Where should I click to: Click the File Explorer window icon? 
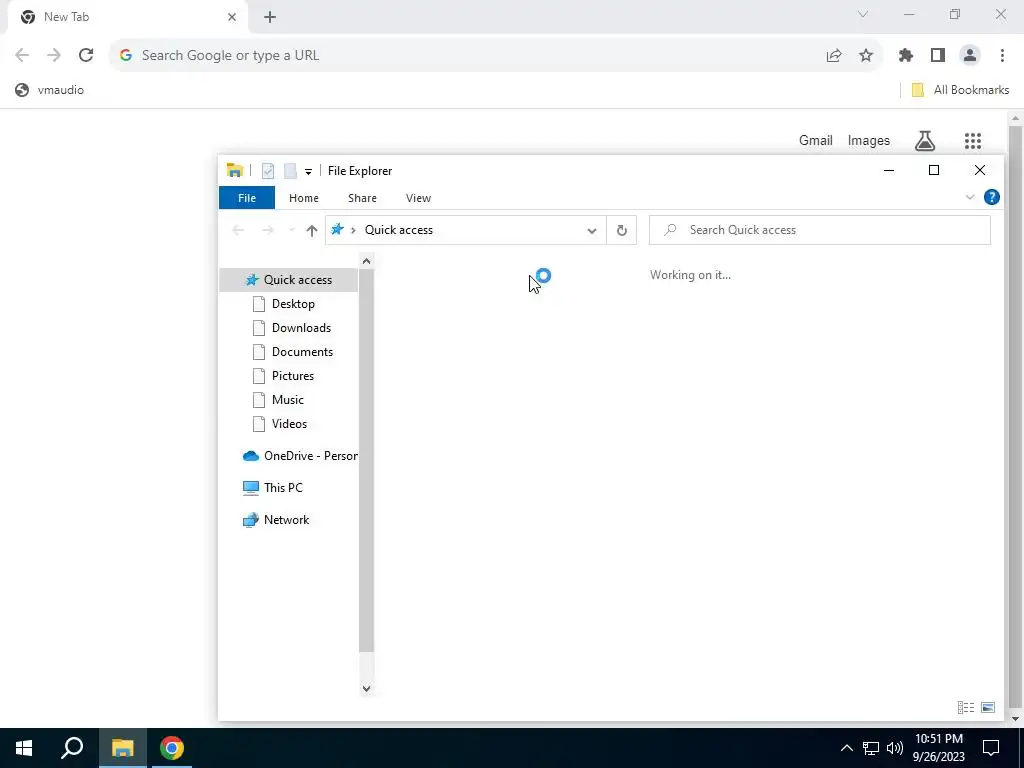point(234,170)
